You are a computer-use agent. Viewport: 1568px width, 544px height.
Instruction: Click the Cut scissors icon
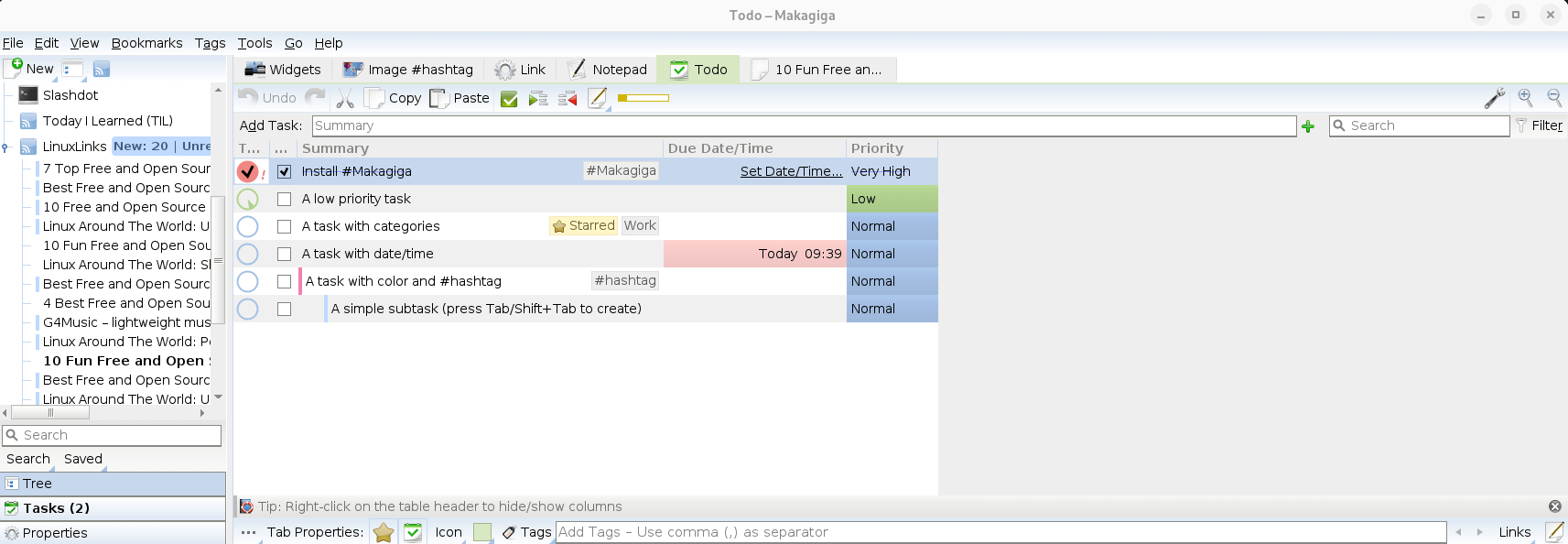pyautogui.click(x=345, y=98)
